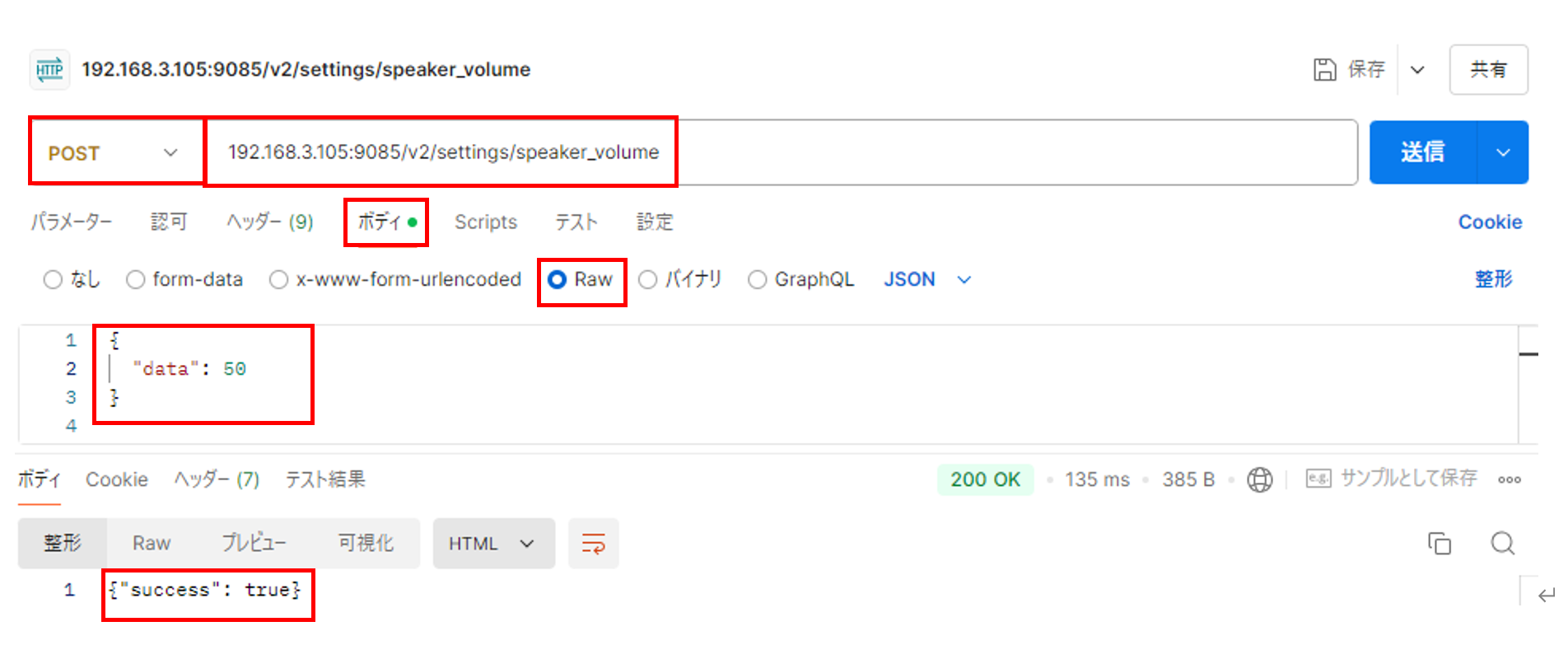Click the save as sample icon
Image resolution: width=1568 pixels, height=645 pixels.
tap(1318, 479)
